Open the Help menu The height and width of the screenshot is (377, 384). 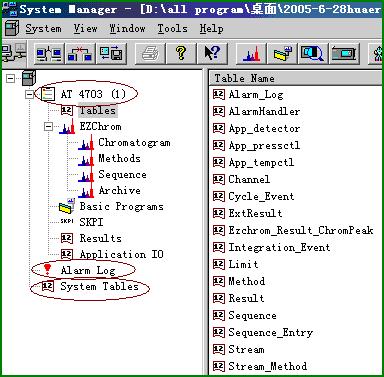(211, 29)
